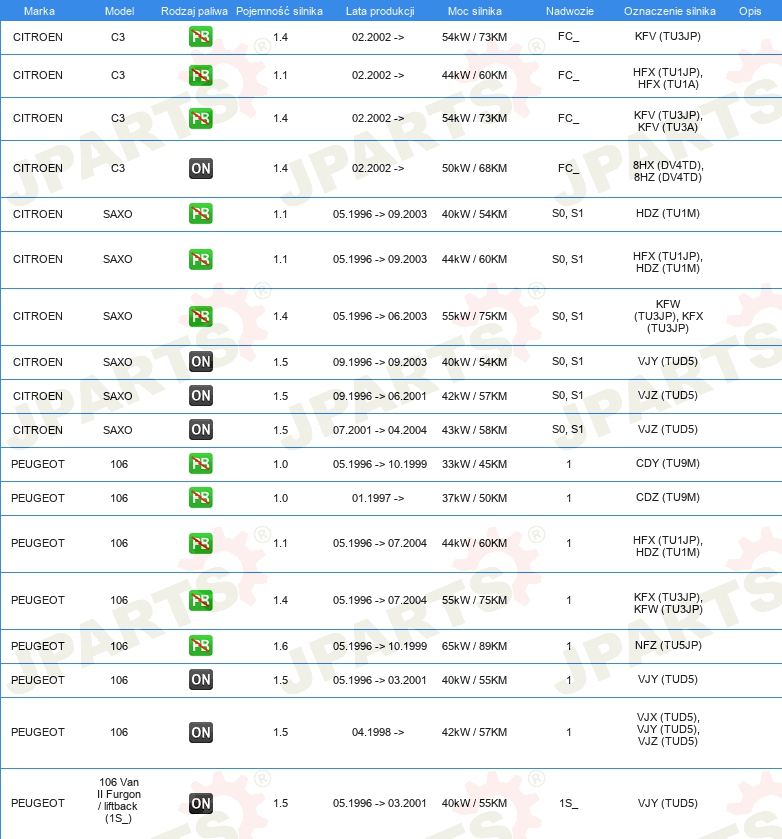Click diesel ON icon in Peugeot 106 40kW / 55KM body 1 row
The height and width of the screenshot is (839, 782).
point(201,680)
